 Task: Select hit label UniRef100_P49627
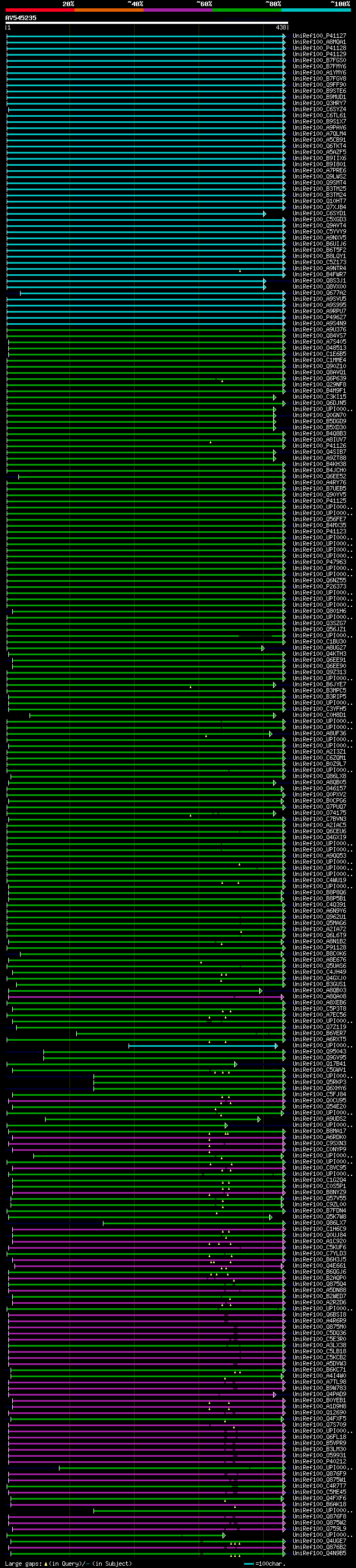point(319,317)
